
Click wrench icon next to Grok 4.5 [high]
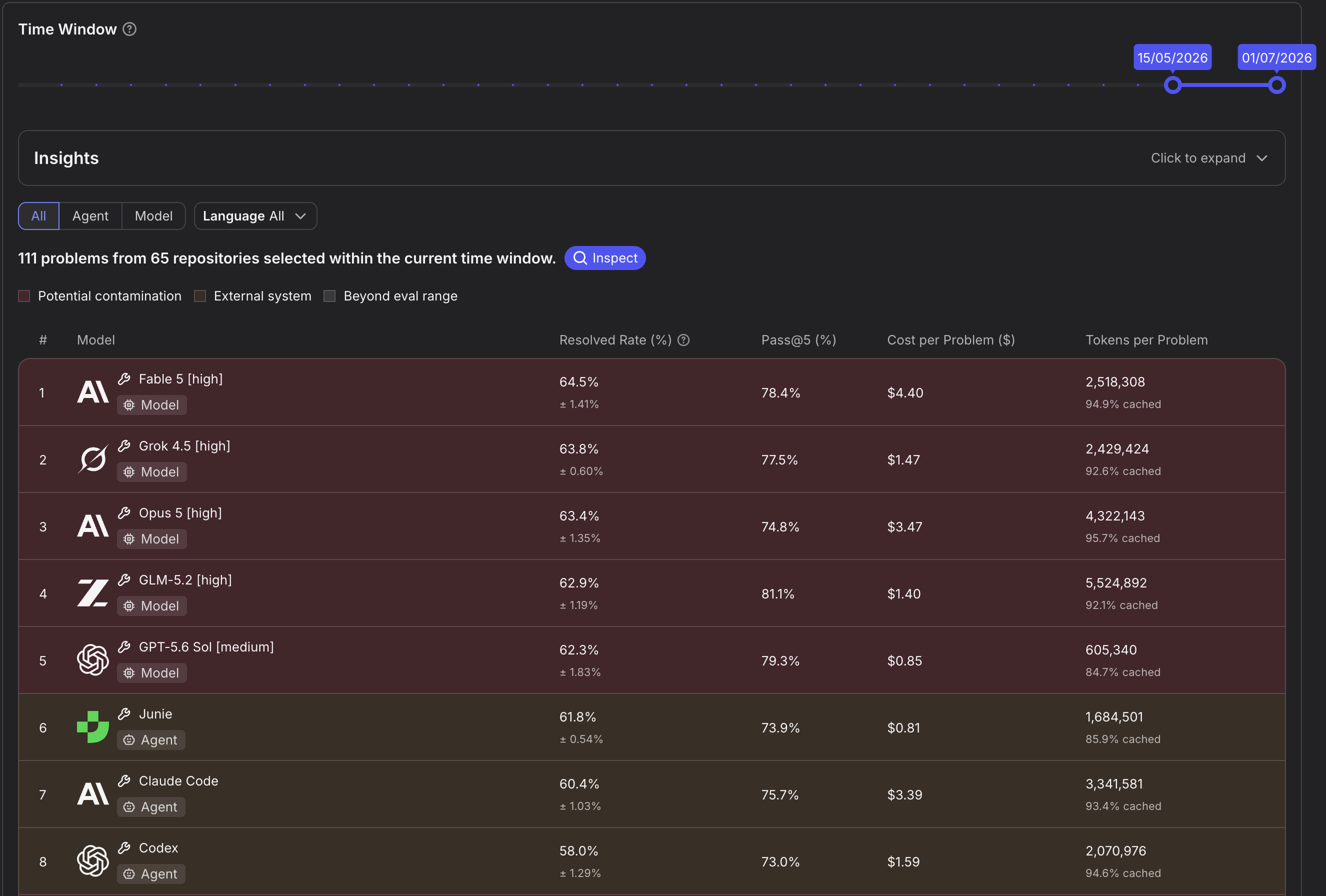[x=124, y=445]
